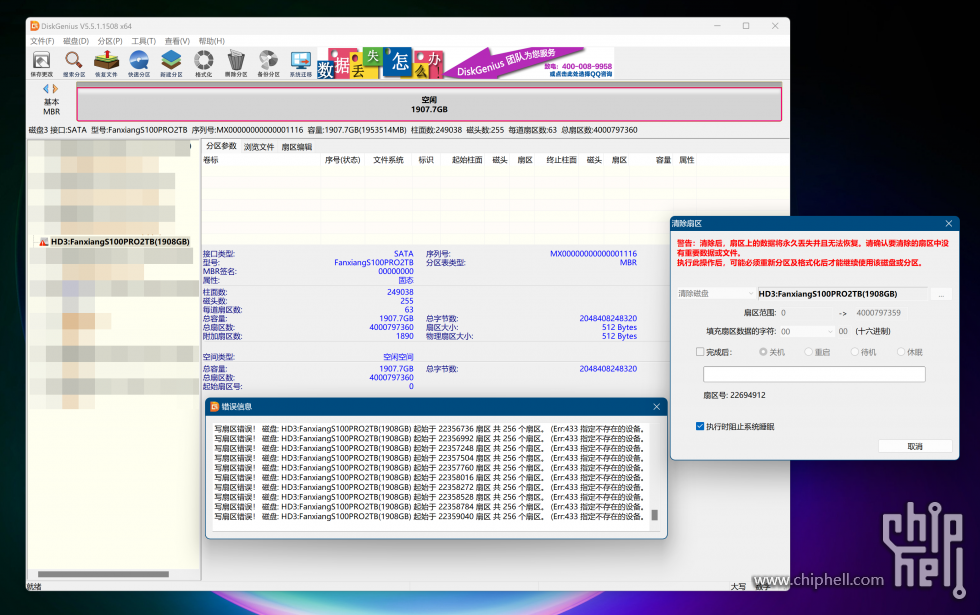Click the 新建分区 new partition icon

tap(171, 63)
